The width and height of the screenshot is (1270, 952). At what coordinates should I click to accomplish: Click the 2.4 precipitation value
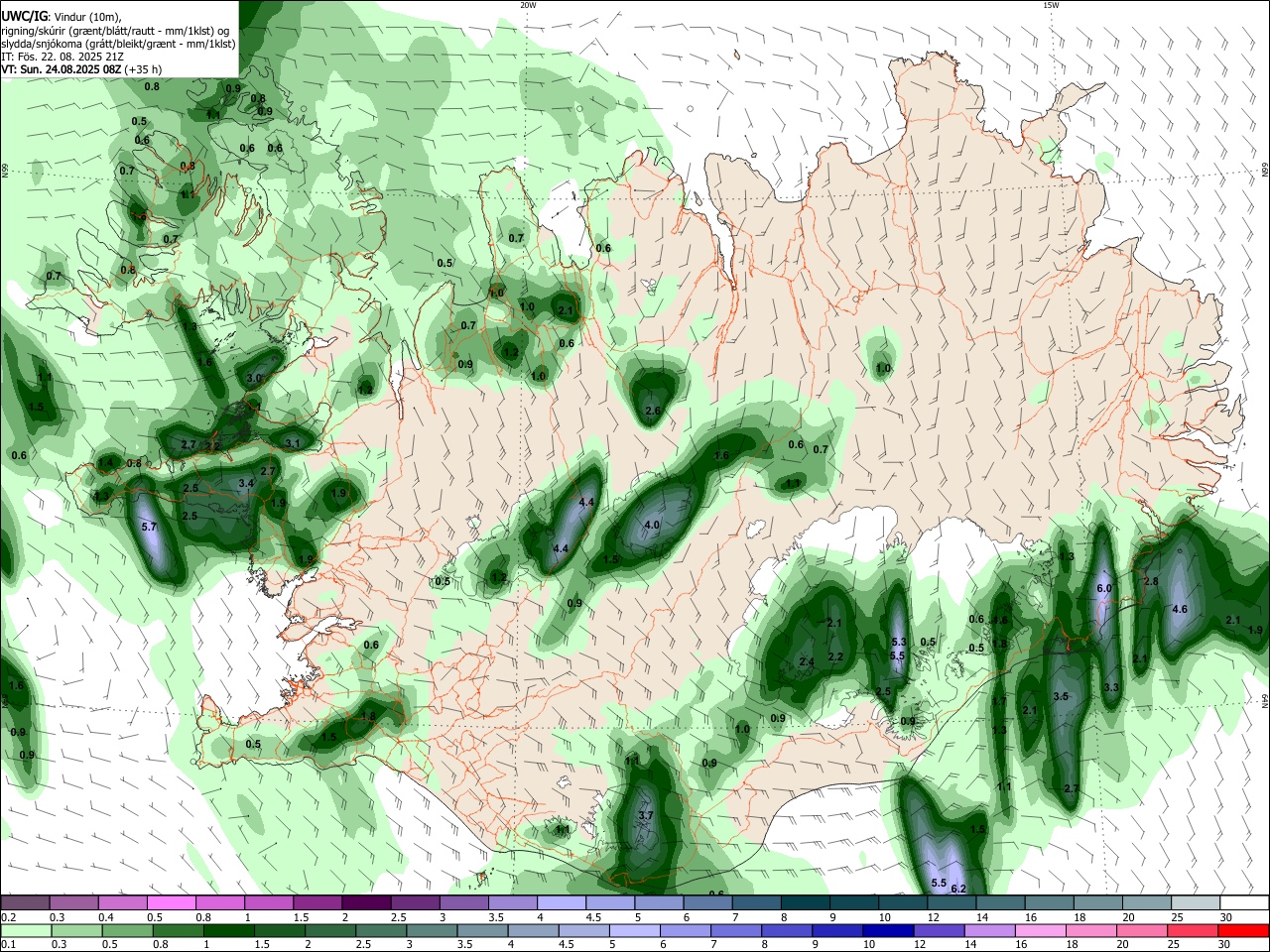tap(807, 662)
